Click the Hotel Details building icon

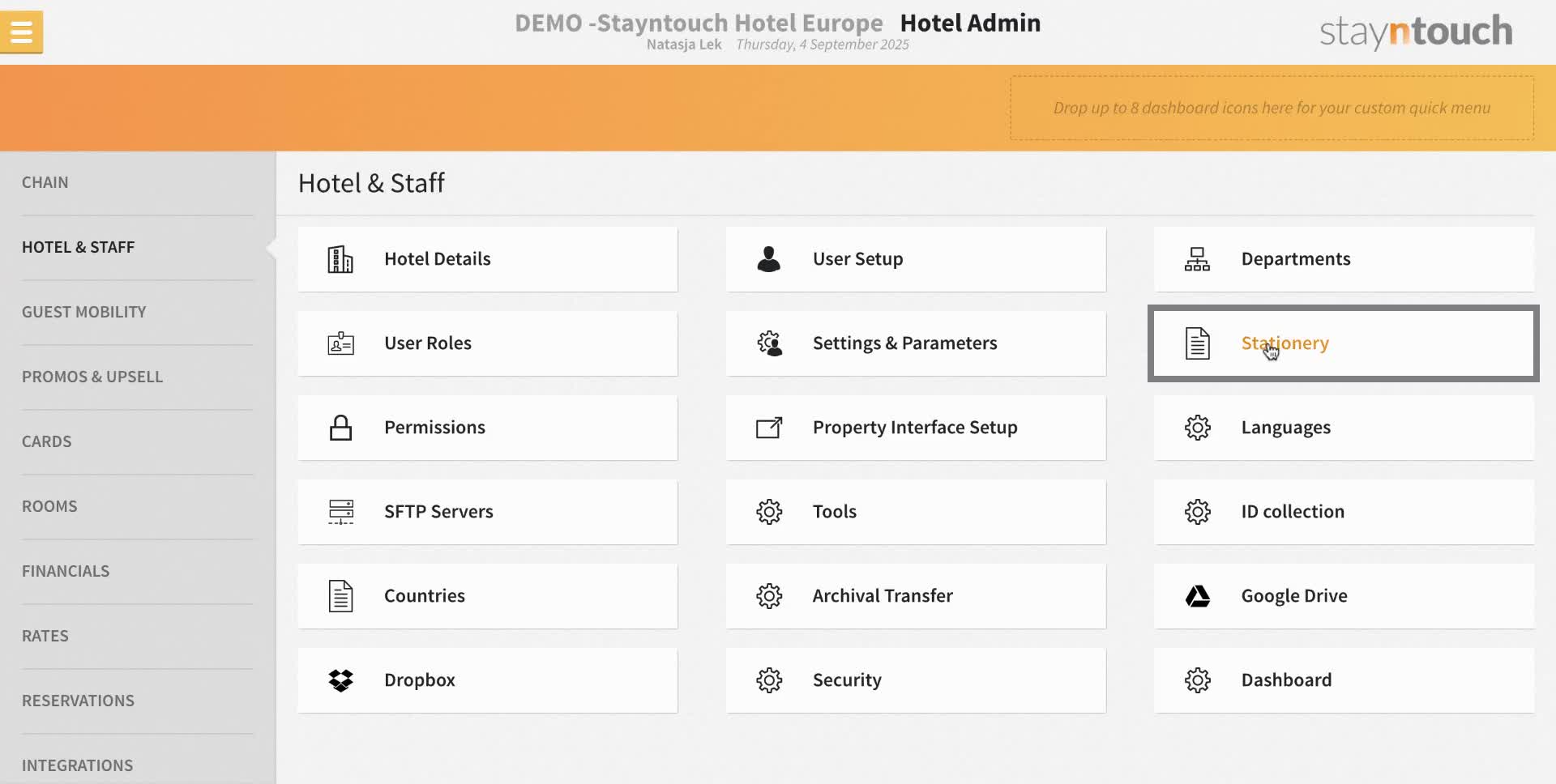click(x=340, y=259)
